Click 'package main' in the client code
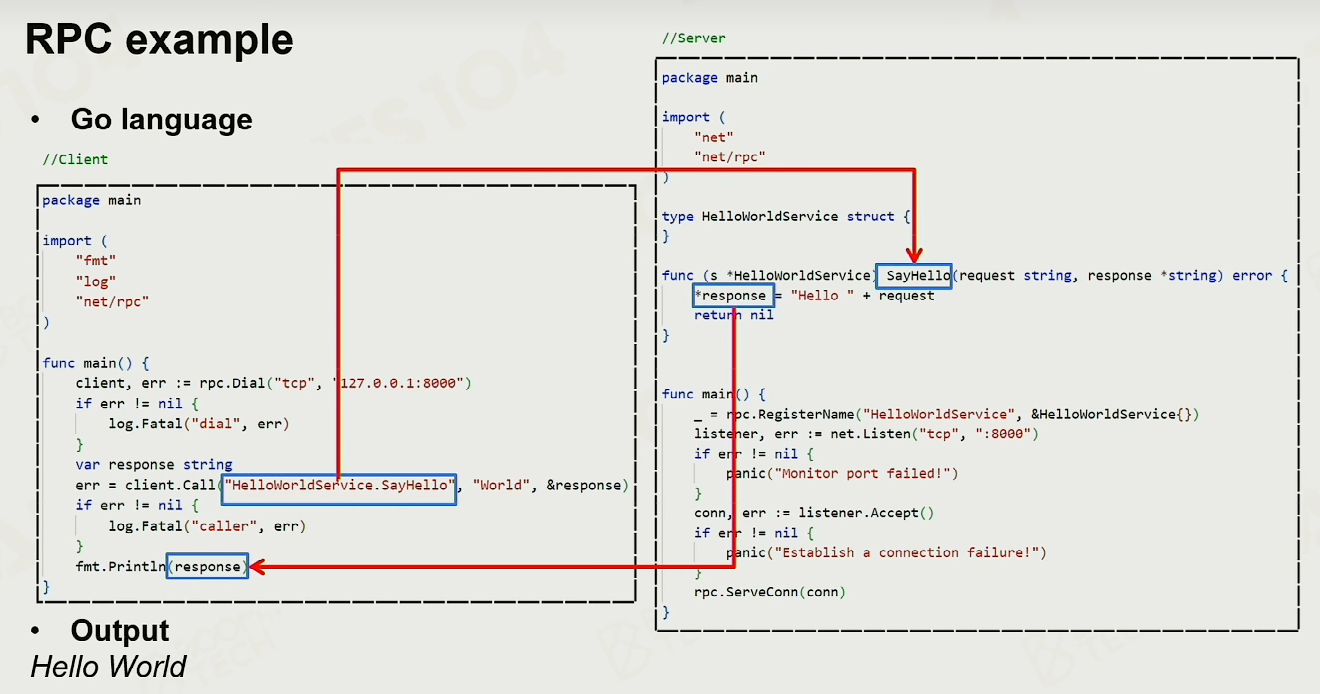 point(91,201)
